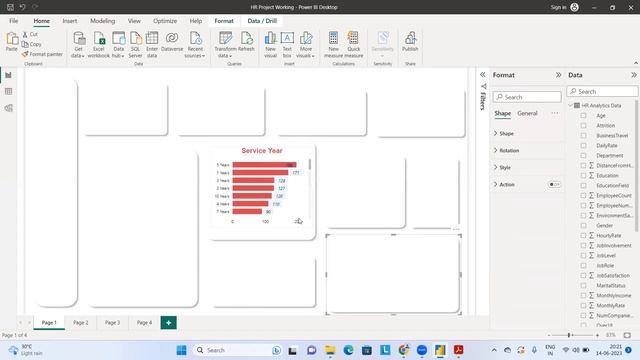Click the Undo arrow in title bar

pos(22,7)
